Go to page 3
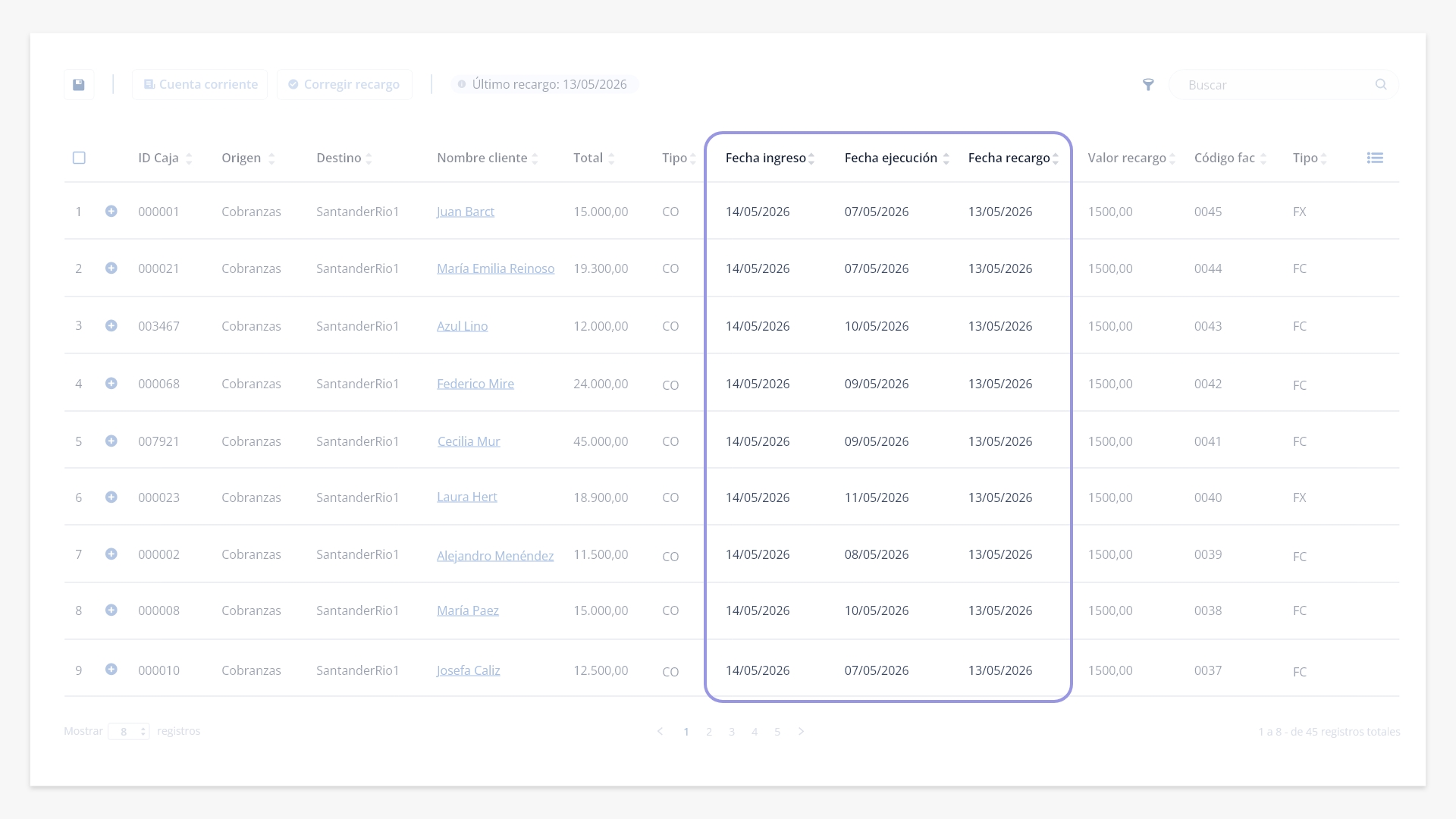1456x819 pixels. [732, 732]
